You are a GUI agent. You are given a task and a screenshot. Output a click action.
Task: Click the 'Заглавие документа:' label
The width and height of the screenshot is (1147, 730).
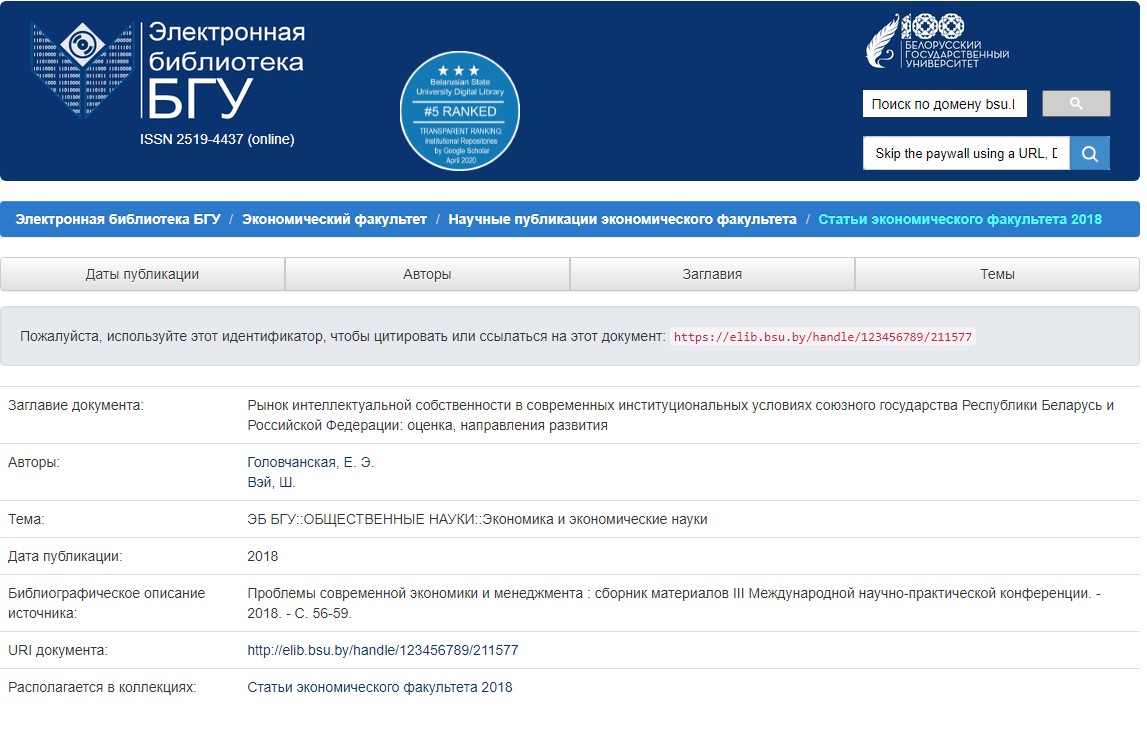point(76,405)
